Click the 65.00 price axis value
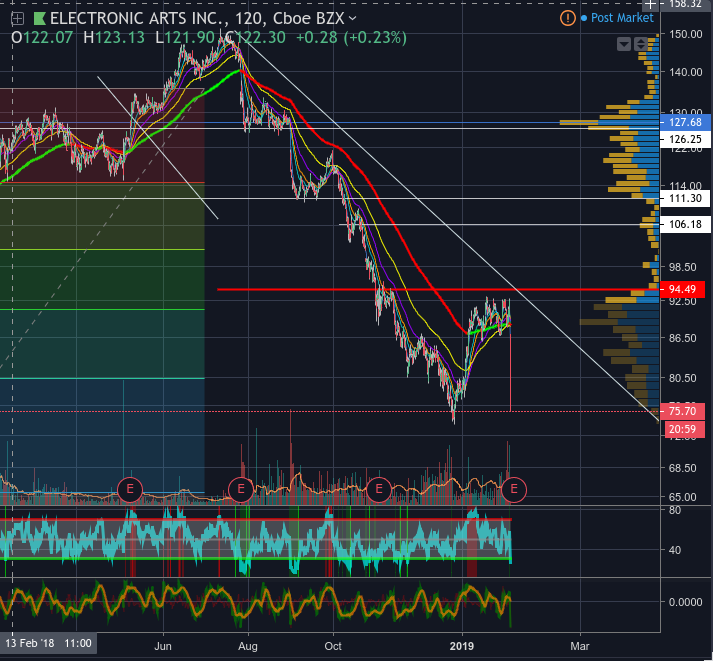The width and height of the screenshot is (713, 661). tap(683, 497)
